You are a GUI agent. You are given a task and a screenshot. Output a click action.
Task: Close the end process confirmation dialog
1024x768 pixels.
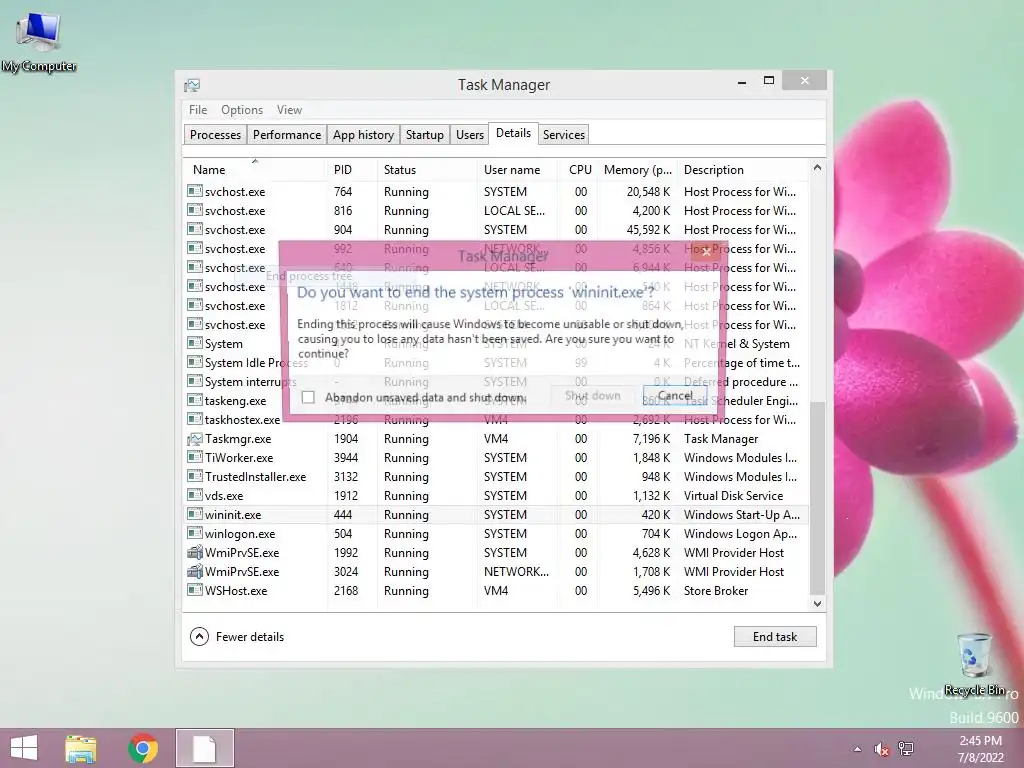coord(706,251)
